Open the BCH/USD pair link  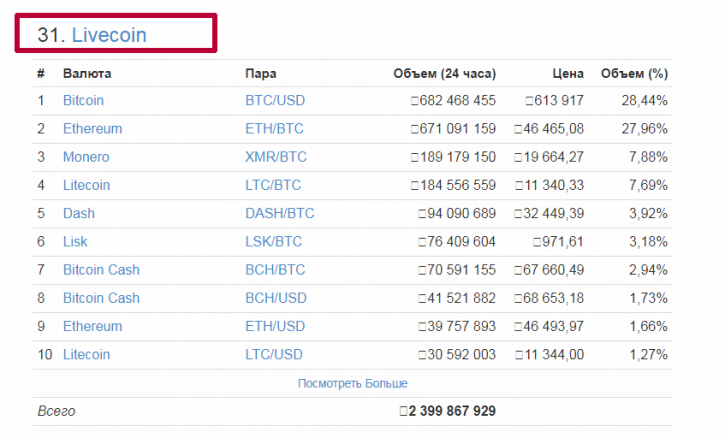(276, 298)
